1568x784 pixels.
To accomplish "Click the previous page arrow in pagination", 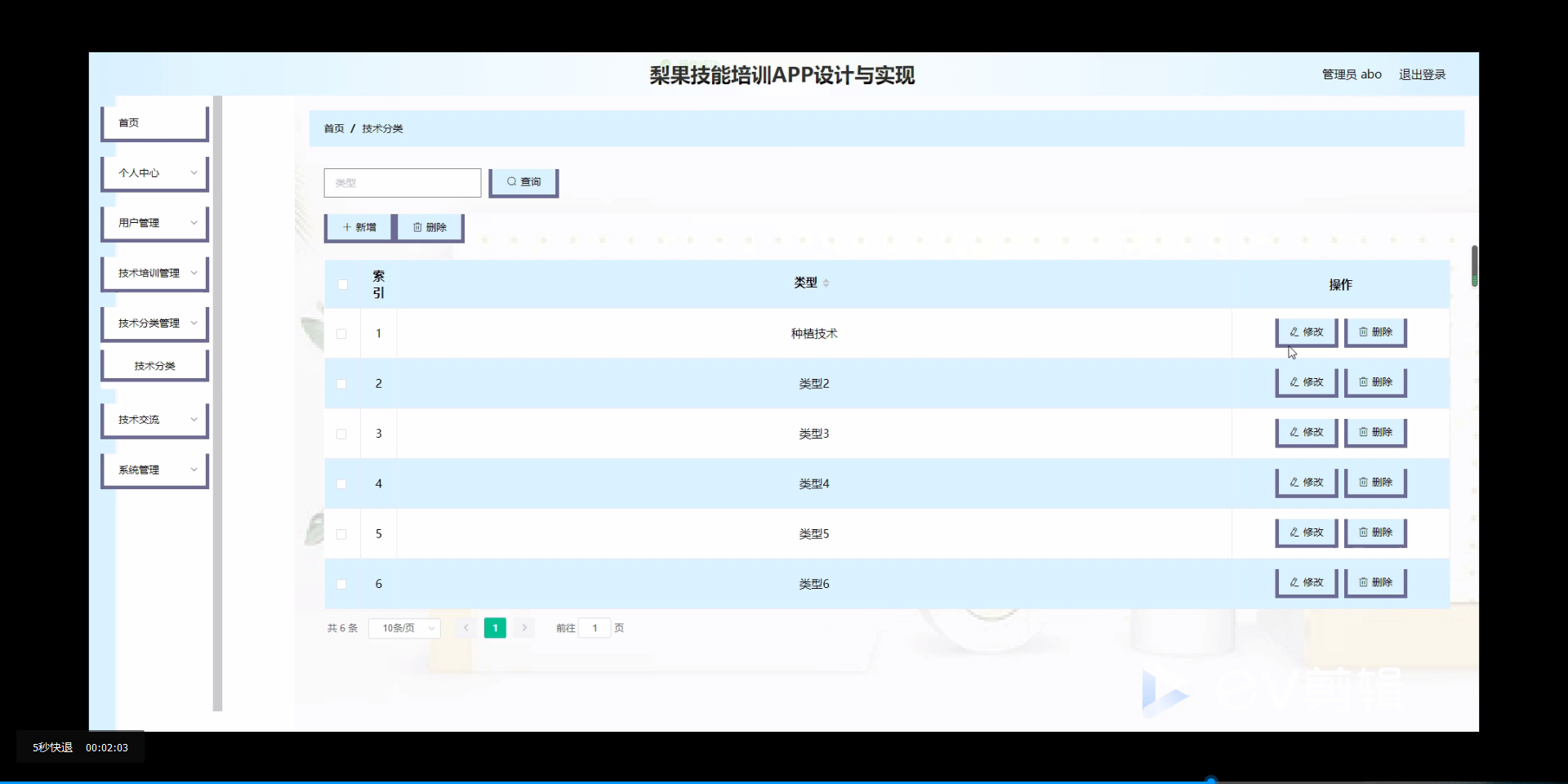I will pos(465,627).
